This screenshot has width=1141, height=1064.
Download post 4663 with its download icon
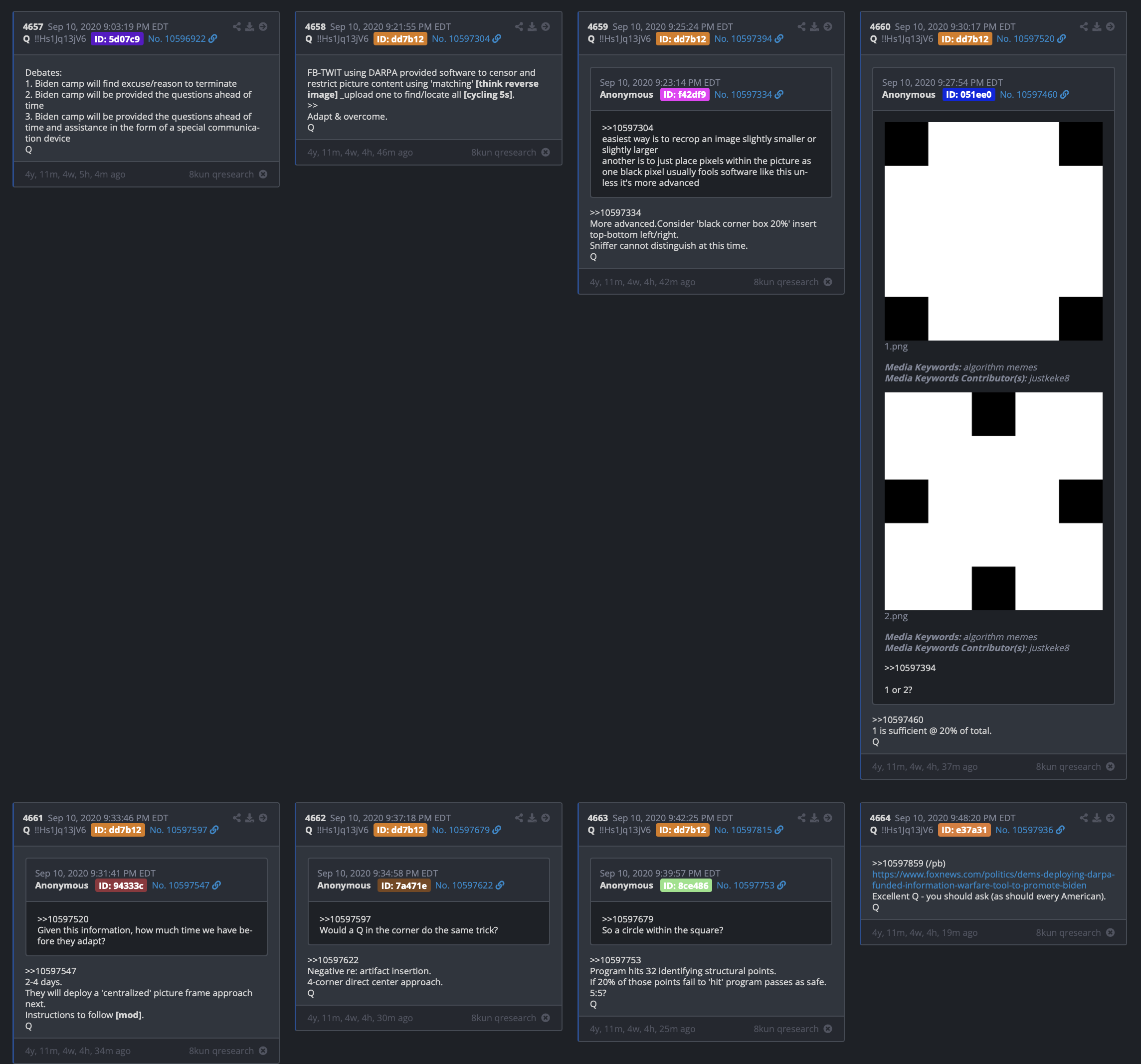(x=814, y=818)
